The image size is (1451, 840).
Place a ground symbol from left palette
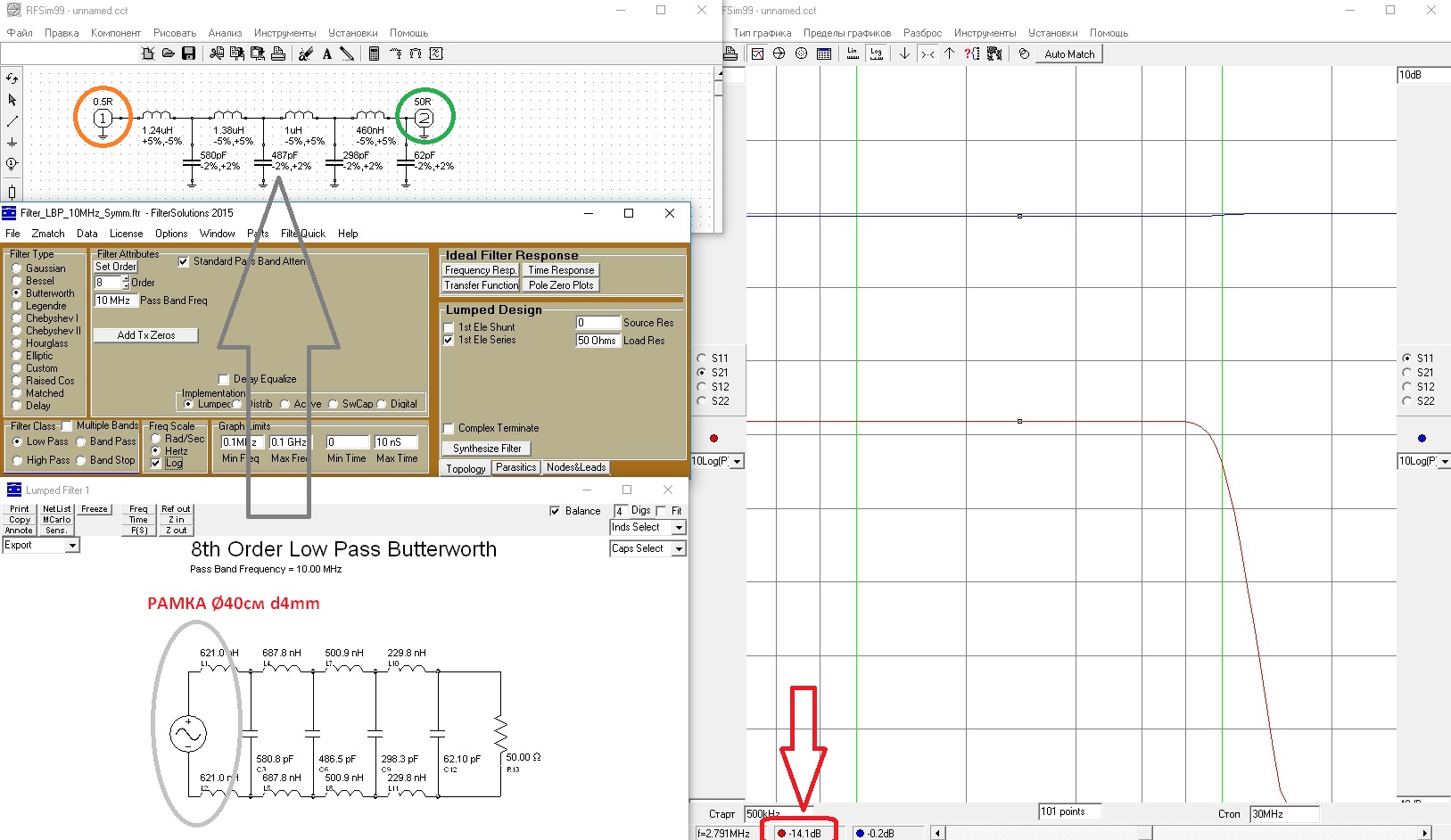pyautogui.click(x=12, y=143)
